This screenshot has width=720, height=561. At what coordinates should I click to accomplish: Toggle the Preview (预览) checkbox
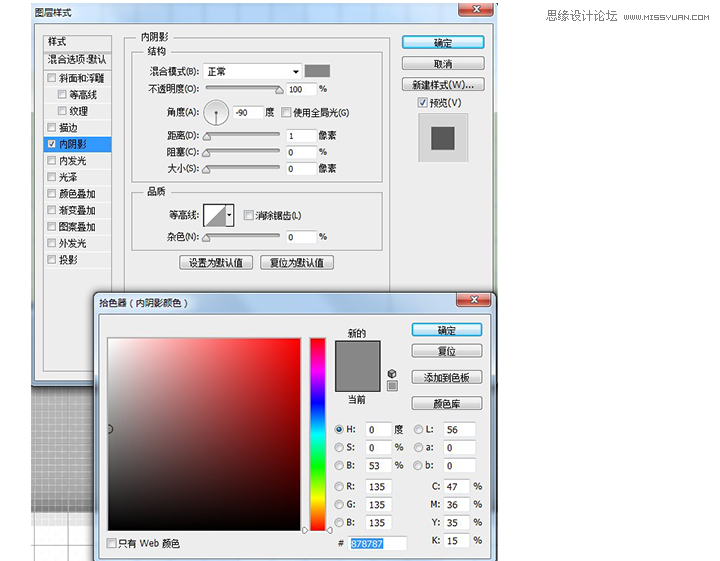coord(422,102)
